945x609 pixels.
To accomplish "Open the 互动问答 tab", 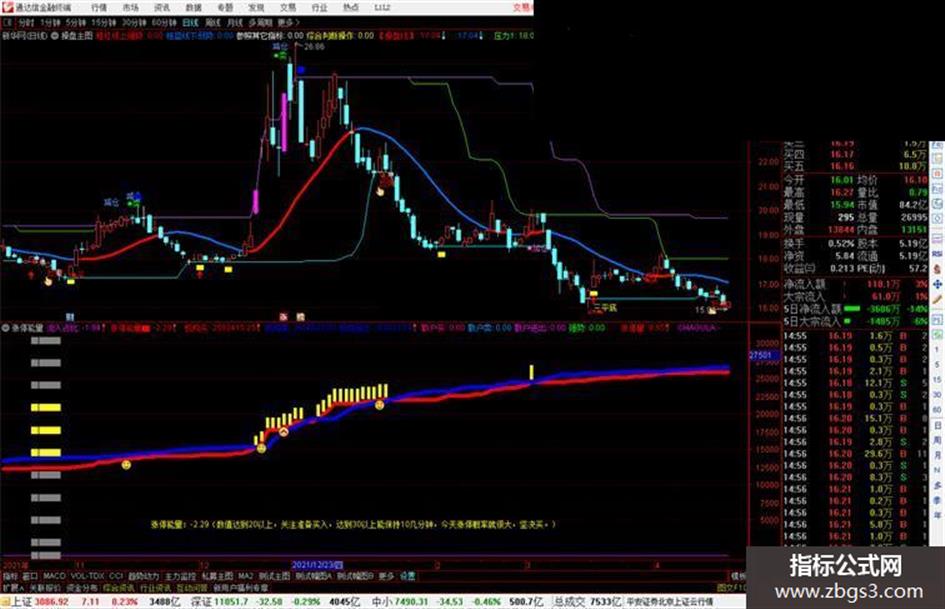I will [192, 587].
